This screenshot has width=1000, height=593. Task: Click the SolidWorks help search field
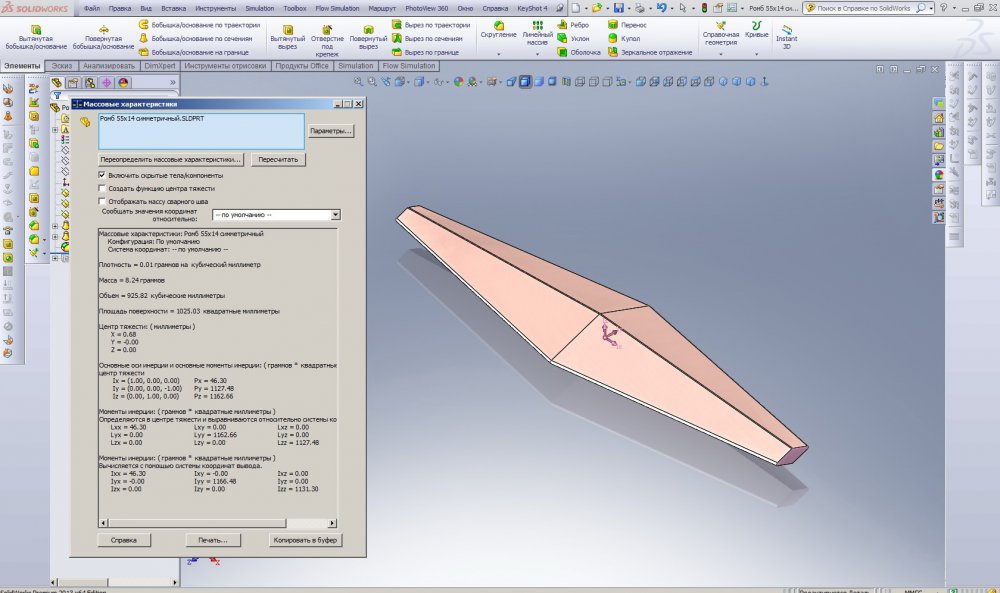(865, 8)
